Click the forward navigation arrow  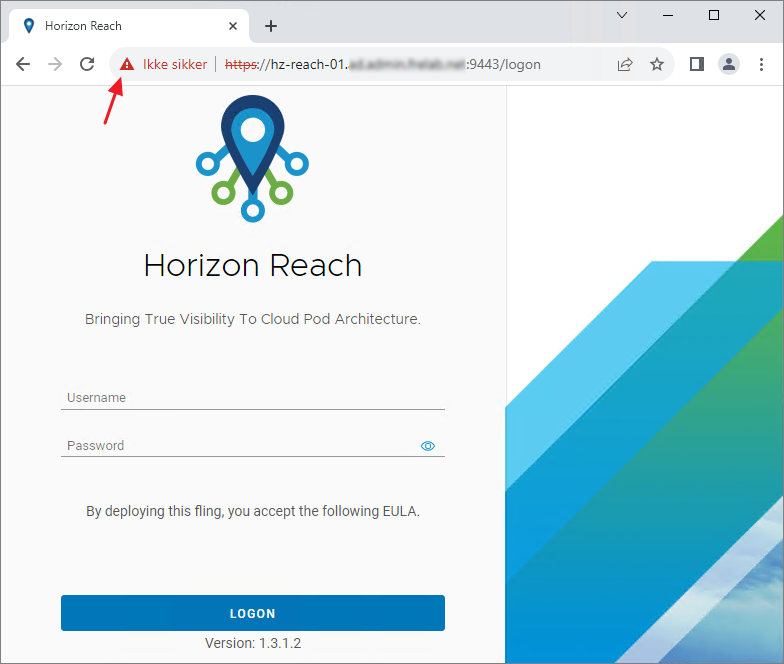point(55,64)
